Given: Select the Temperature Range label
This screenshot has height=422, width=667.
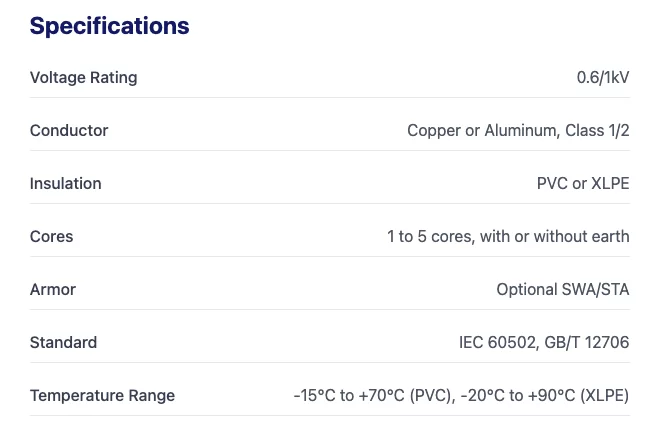Looking at the screenshot, I should (102, 396).
